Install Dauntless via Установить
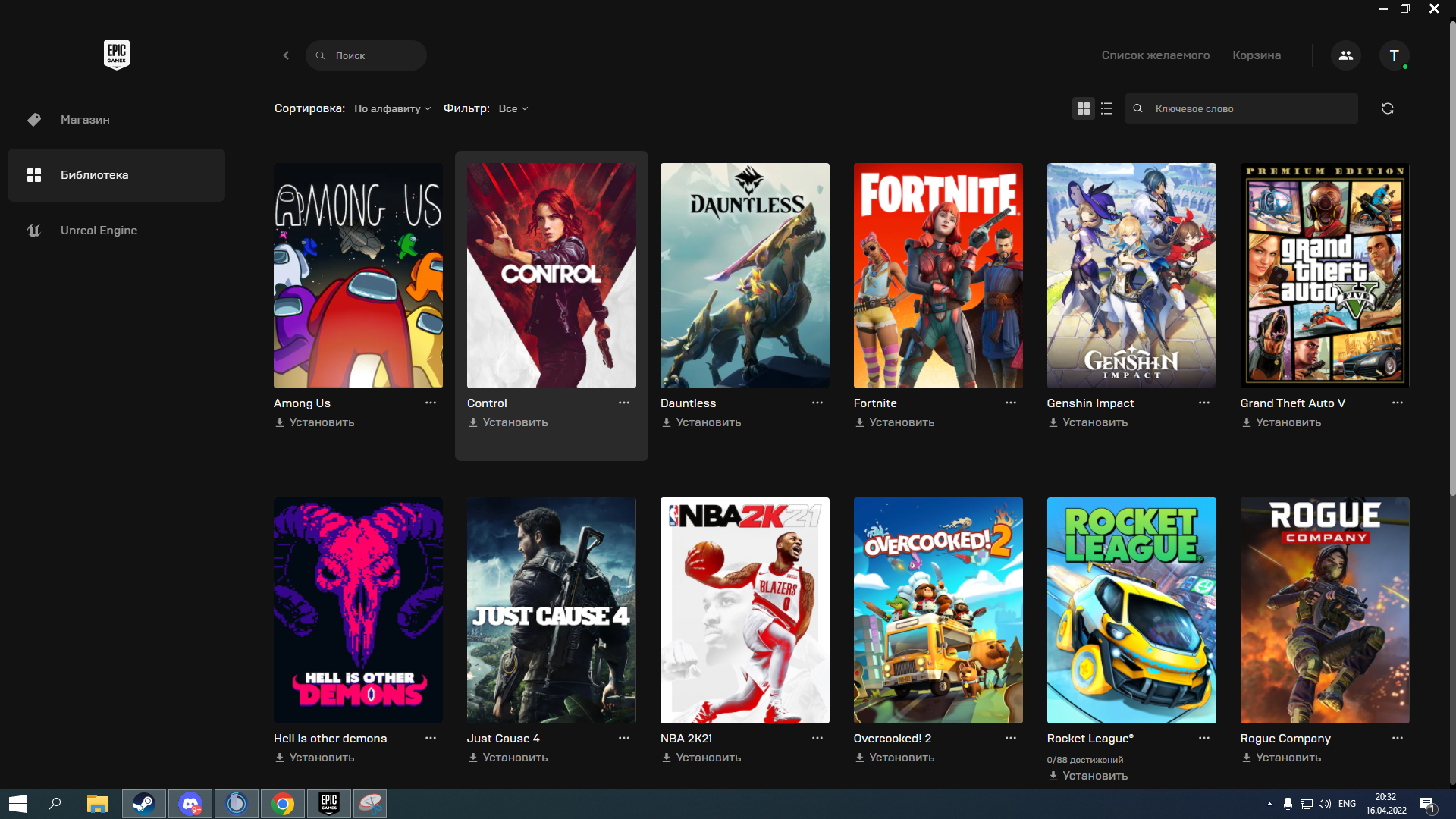Image resolution: width=1456 pixels, height=819 pixels. click(701, 422)
